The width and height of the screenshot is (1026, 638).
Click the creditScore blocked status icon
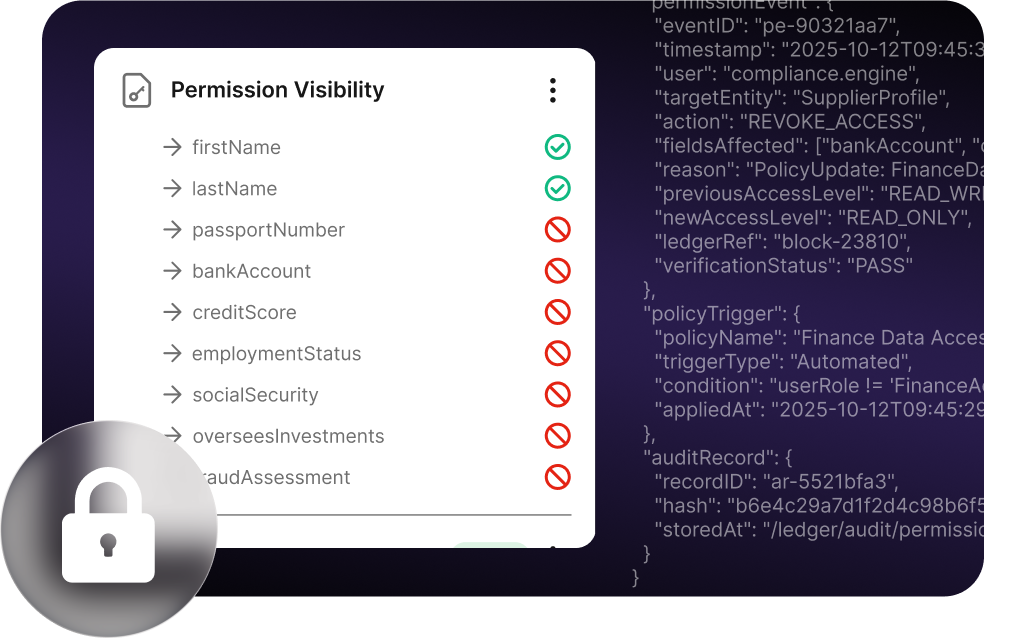point(557,312)
